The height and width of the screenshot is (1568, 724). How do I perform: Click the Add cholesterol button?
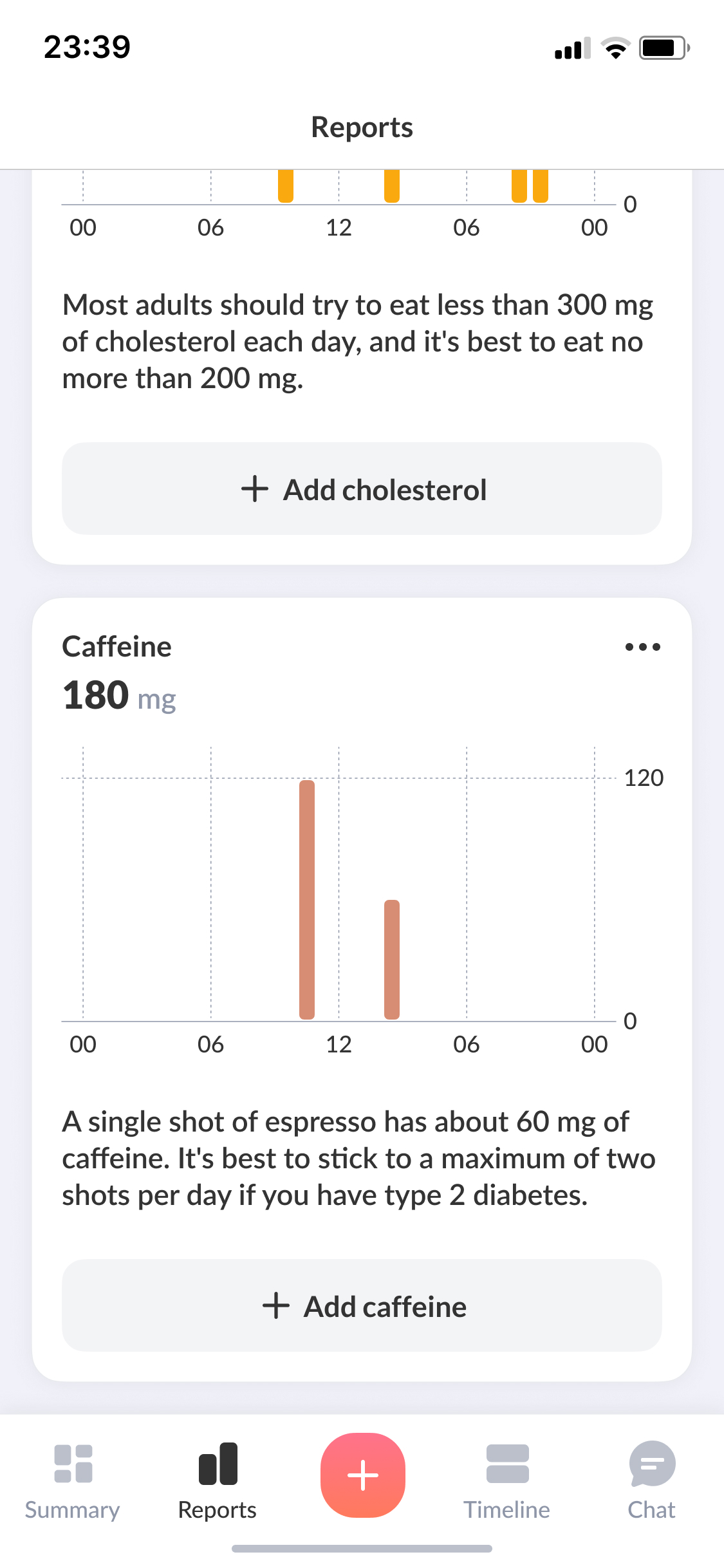pos(362,489)
